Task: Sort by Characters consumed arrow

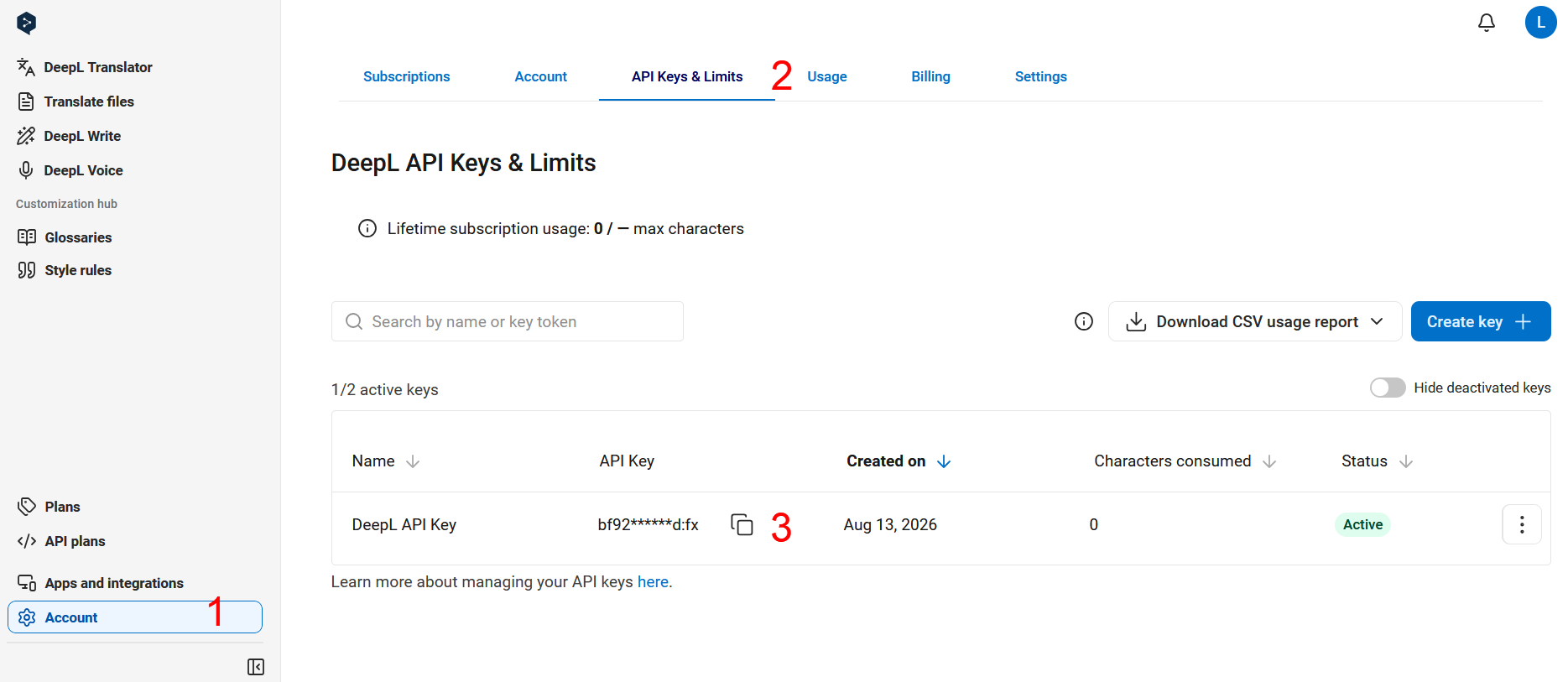Action: [1269, 461]
